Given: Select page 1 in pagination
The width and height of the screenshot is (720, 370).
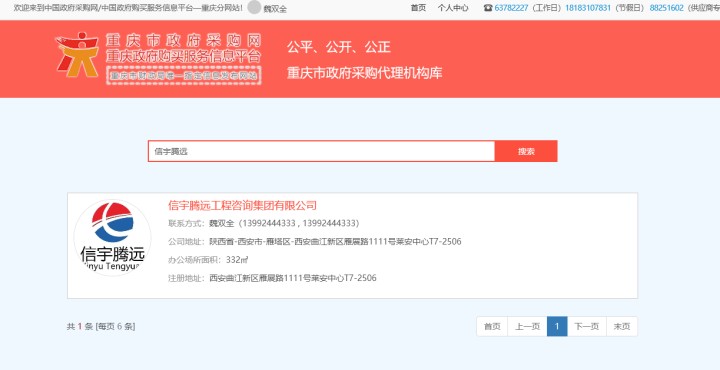Looking at the screenshot, I should click(x=557, y=326).
